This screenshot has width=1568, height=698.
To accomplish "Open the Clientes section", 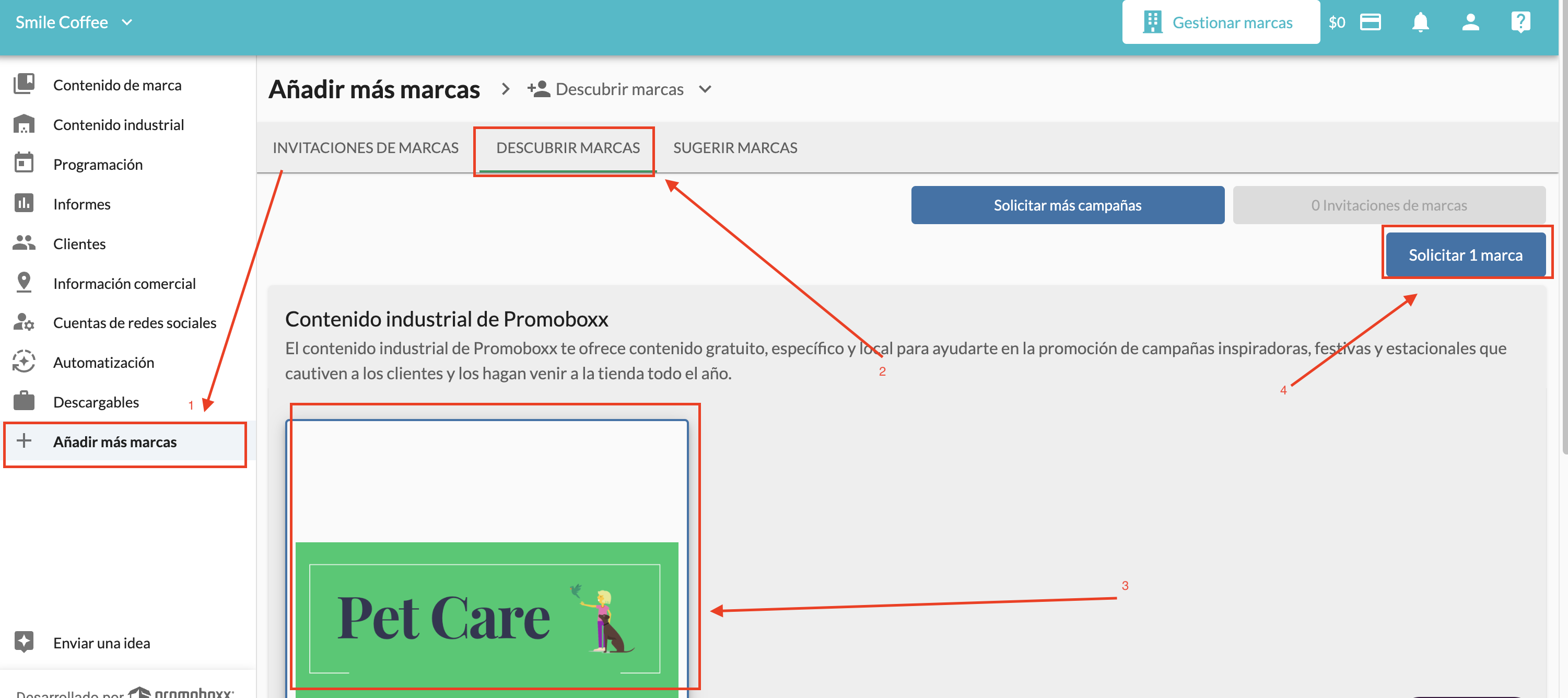I will tap(79, 243).
